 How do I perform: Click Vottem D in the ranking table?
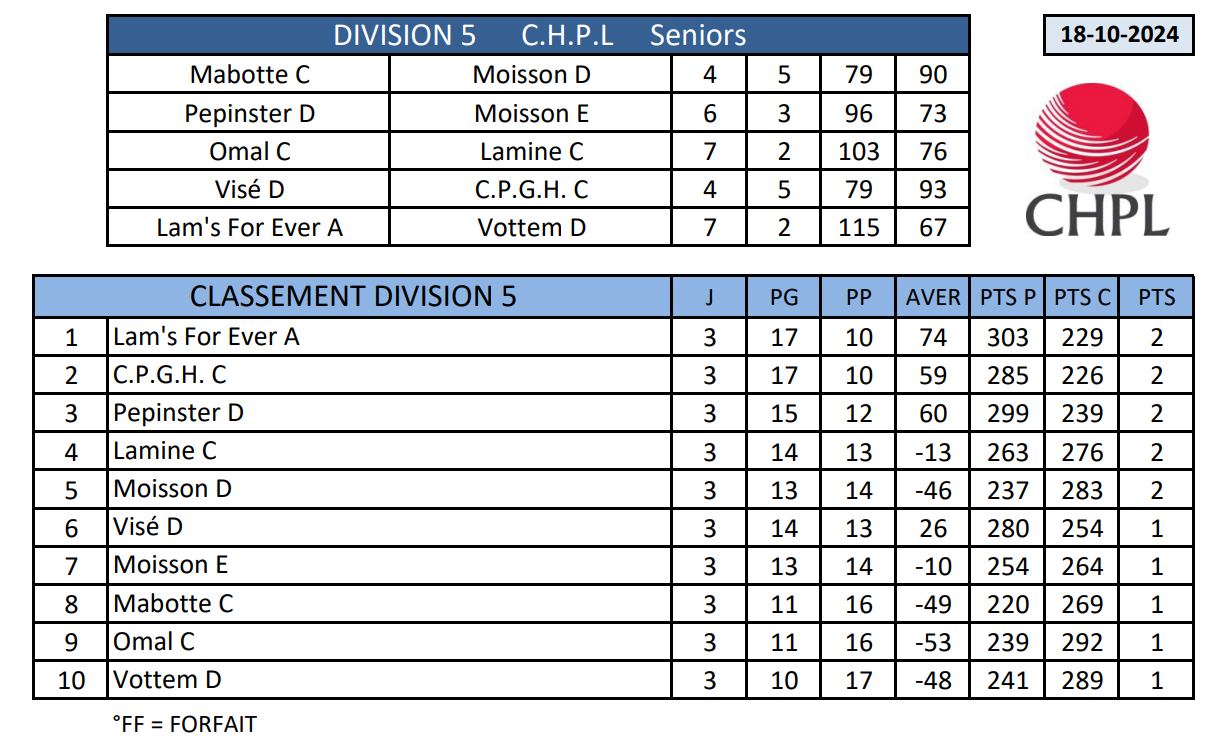click(168, 680)
